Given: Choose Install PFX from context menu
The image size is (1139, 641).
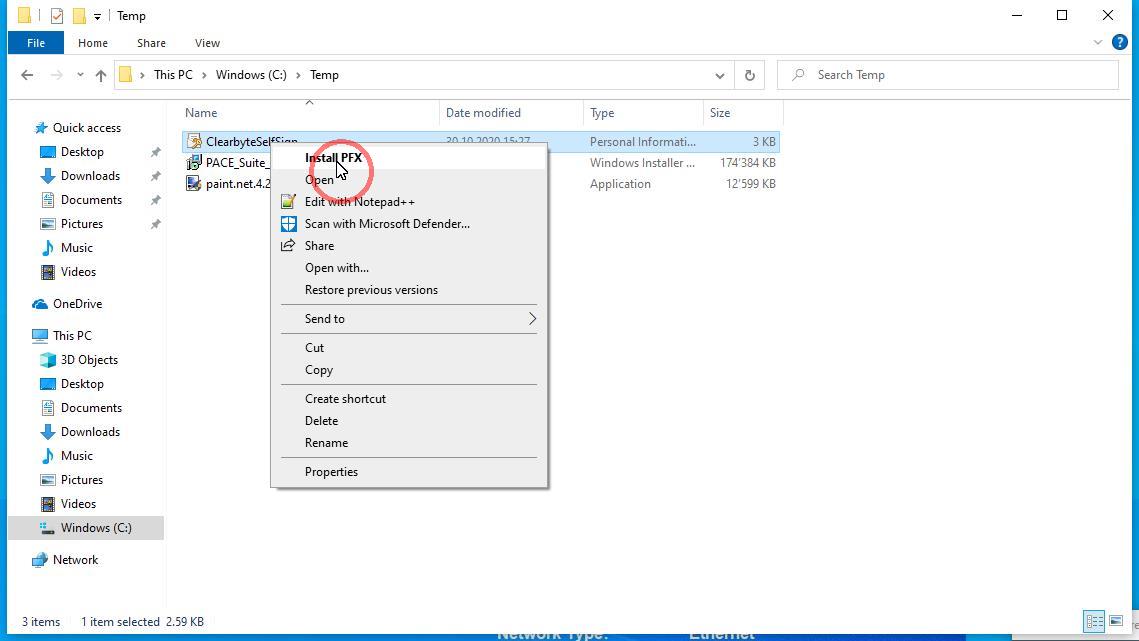Looking at the screenshot, I should (x=333, y=158).
